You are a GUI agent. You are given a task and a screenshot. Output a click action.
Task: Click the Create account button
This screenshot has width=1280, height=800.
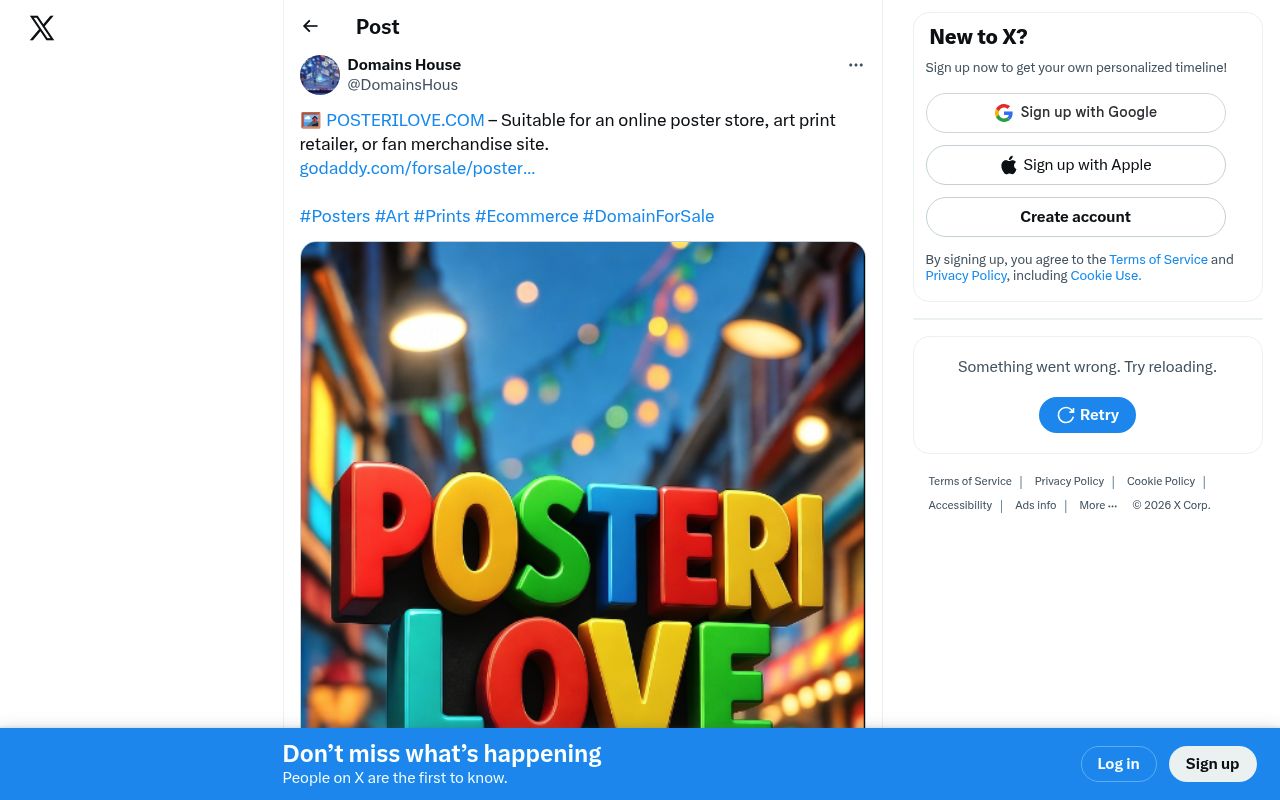(x=1075, y=217)
